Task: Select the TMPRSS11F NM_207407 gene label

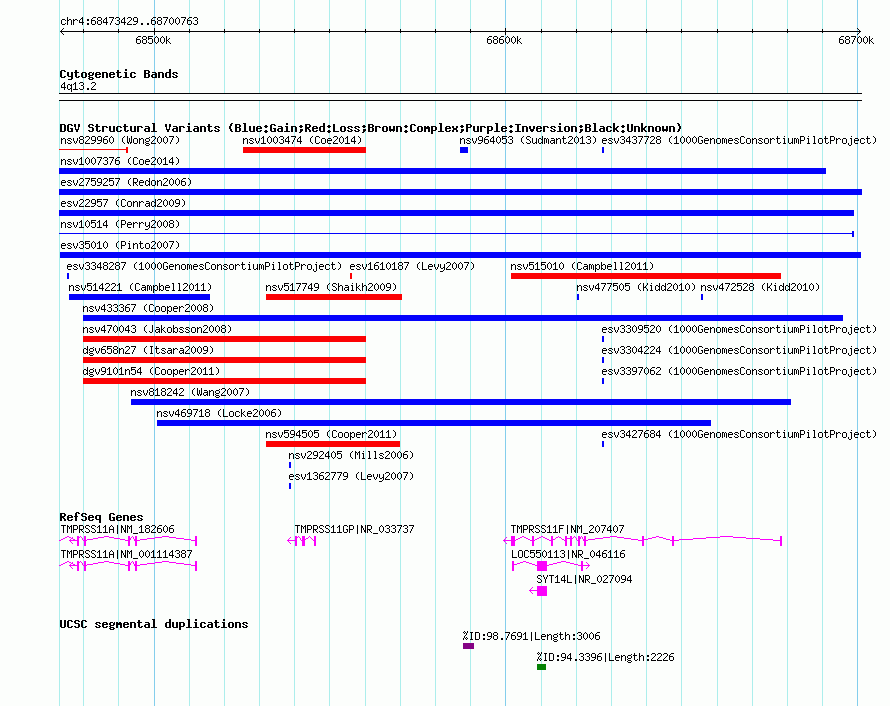Action: click(x=568, y=530)
